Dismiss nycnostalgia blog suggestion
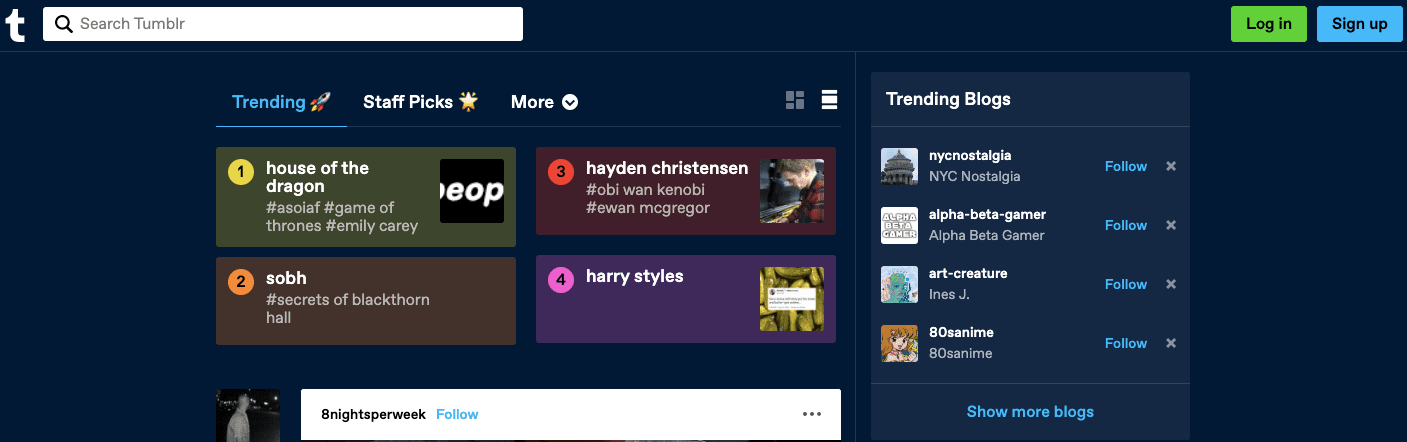 point(1171,166)
